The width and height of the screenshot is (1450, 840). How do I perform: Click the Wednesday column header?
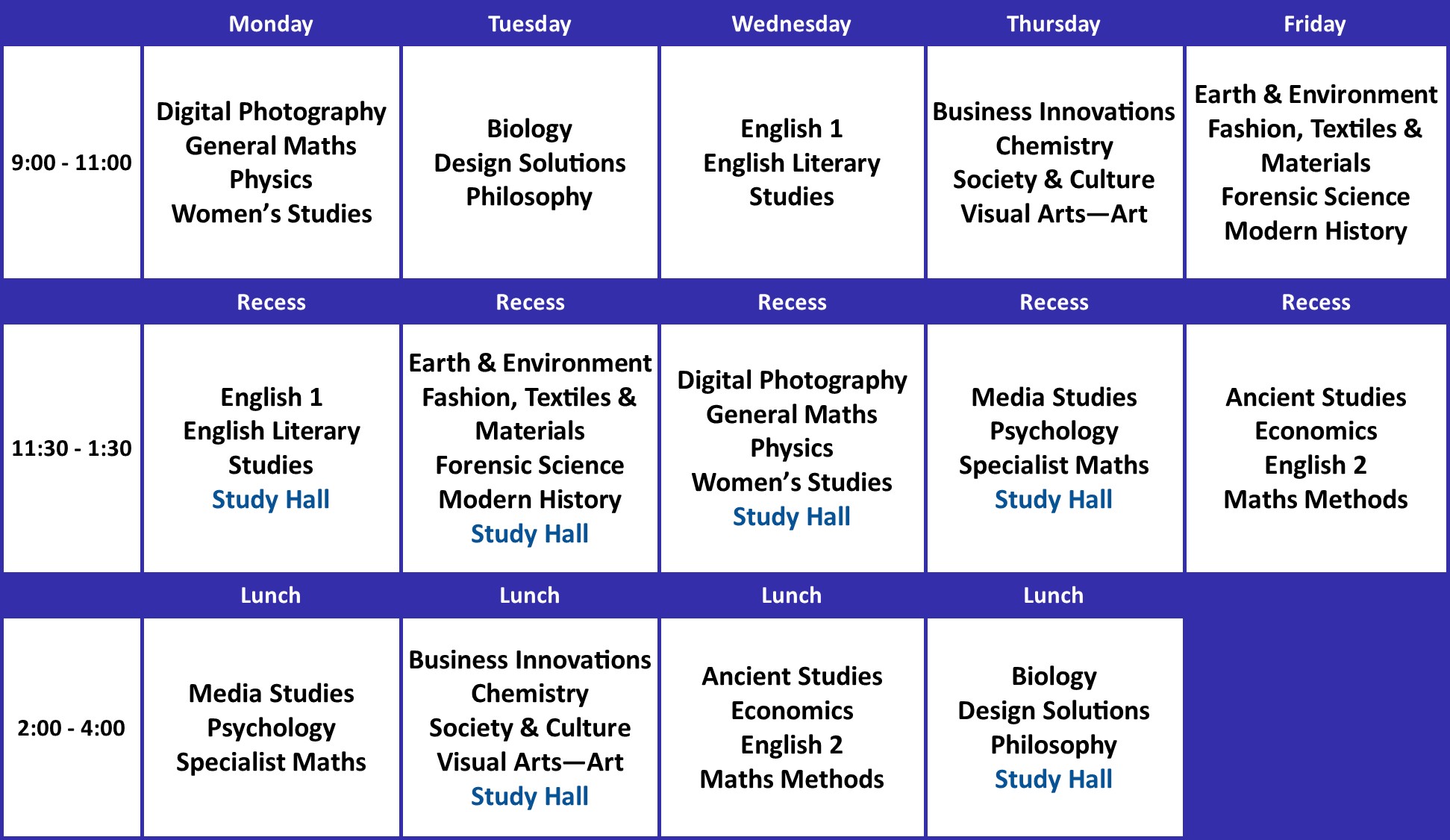pyautogui.click(x=791, y=24)
